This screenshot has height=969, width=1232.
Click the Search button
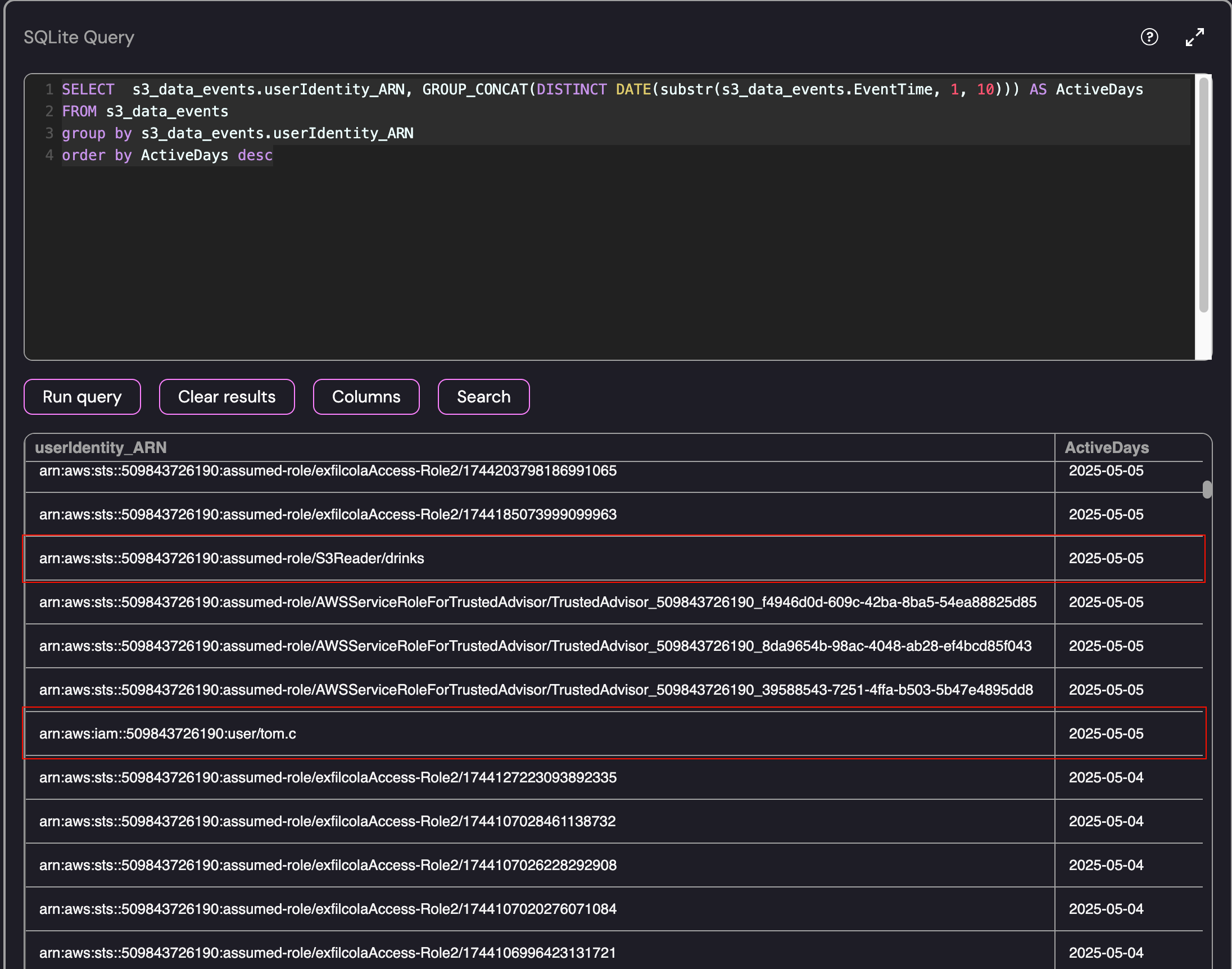483,397
